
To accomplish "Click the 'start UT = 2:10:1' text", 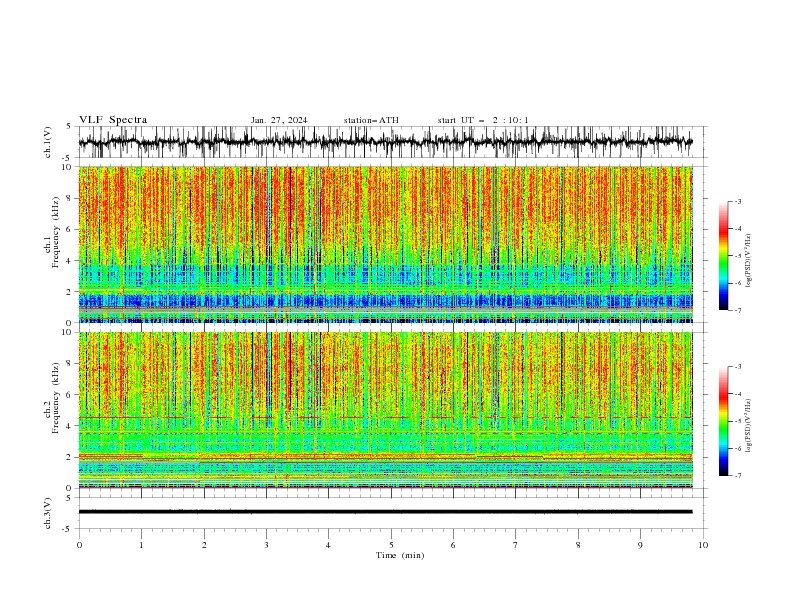I will 483,120.
